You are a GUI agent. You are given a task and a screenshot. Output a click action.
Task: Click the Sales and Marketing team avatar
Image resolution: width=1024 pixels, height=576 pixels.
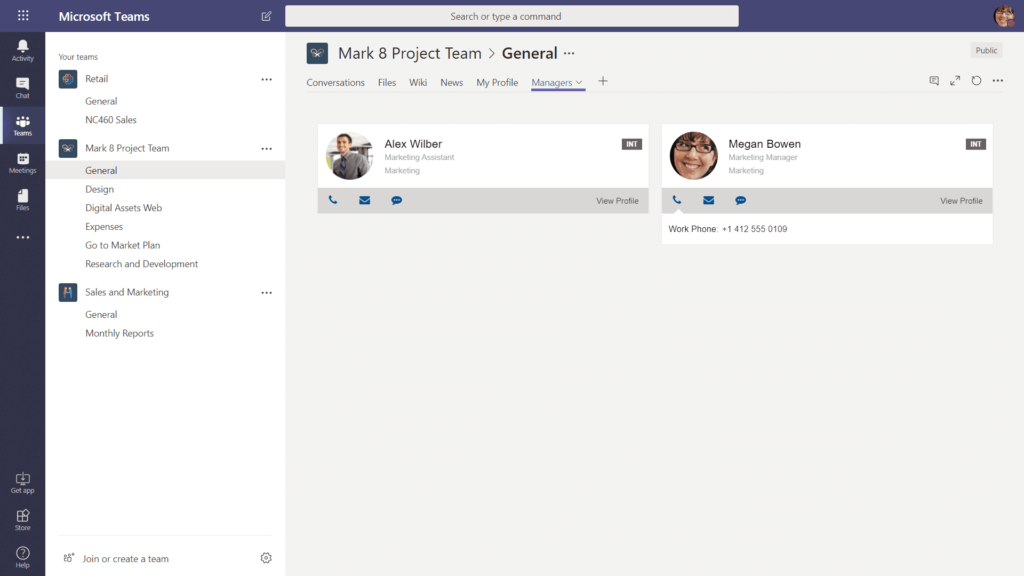click(x=68, y=292)
